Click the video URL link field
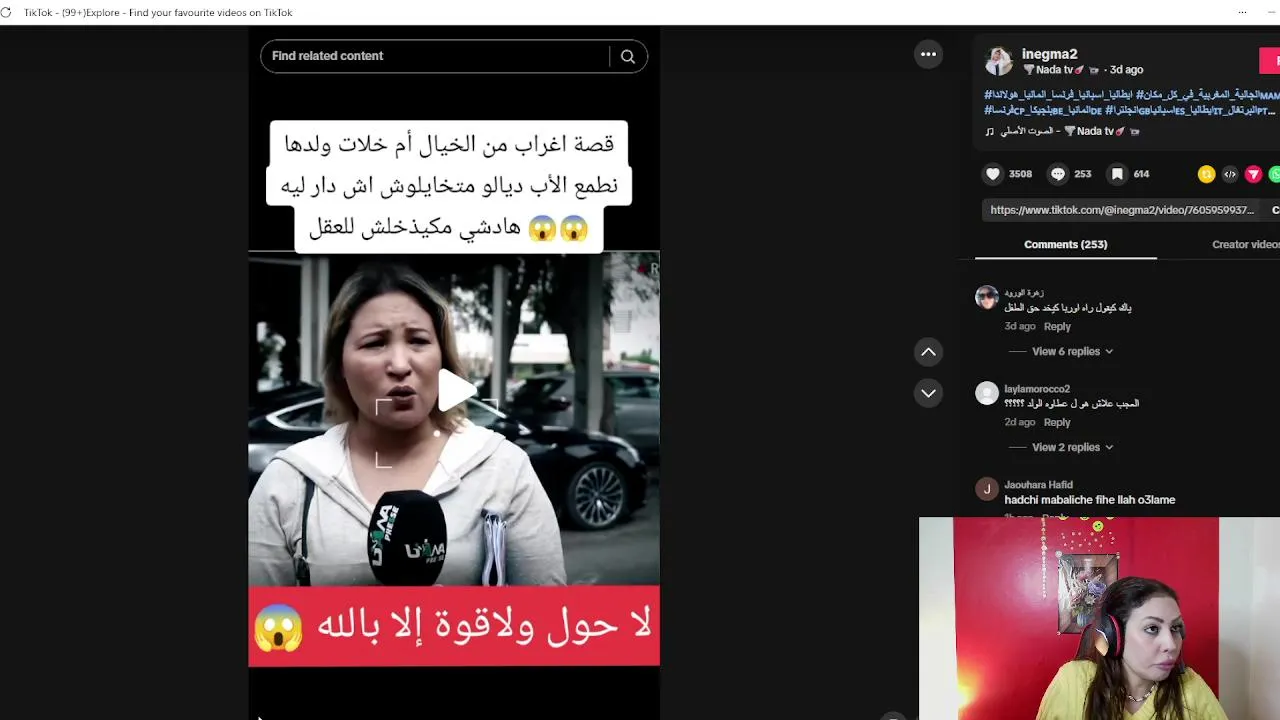Viewport: 1280px width, 720px height. pyautogui.click(x=1122, y=210)
